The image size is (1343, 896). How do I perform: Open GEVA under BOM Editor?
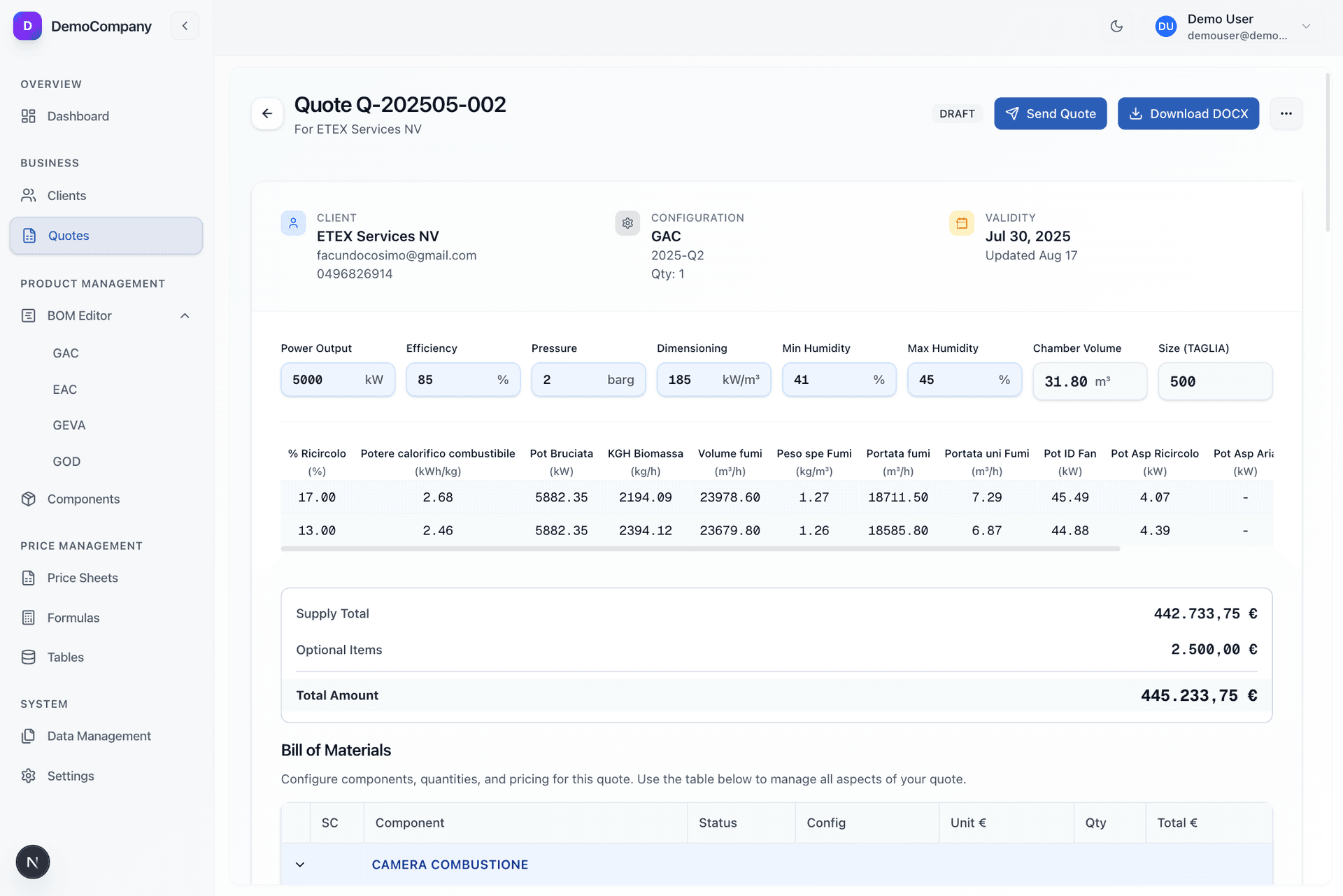point(69,425)
